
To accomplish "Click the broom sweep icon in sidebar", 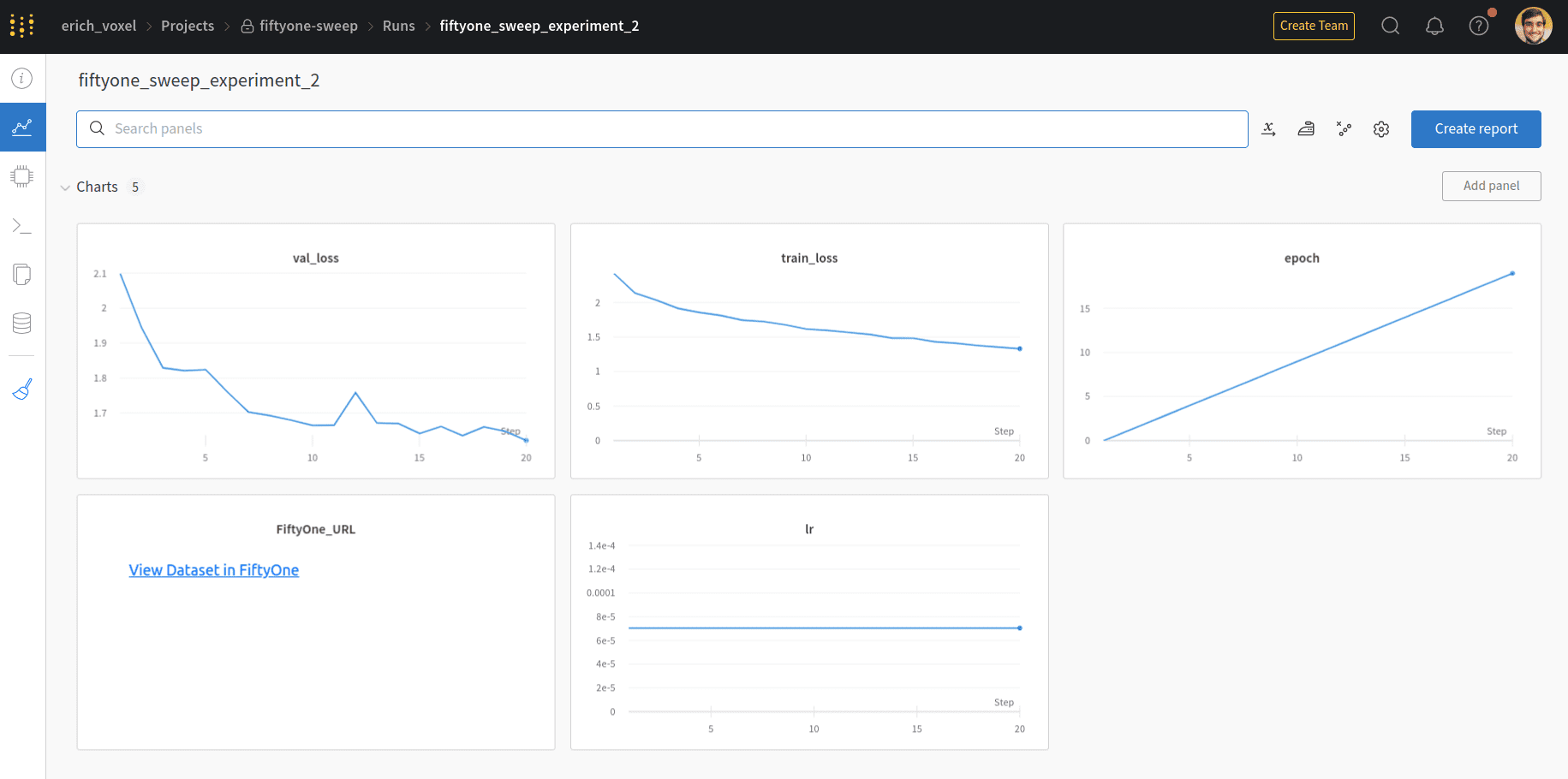I will (22, 389).
